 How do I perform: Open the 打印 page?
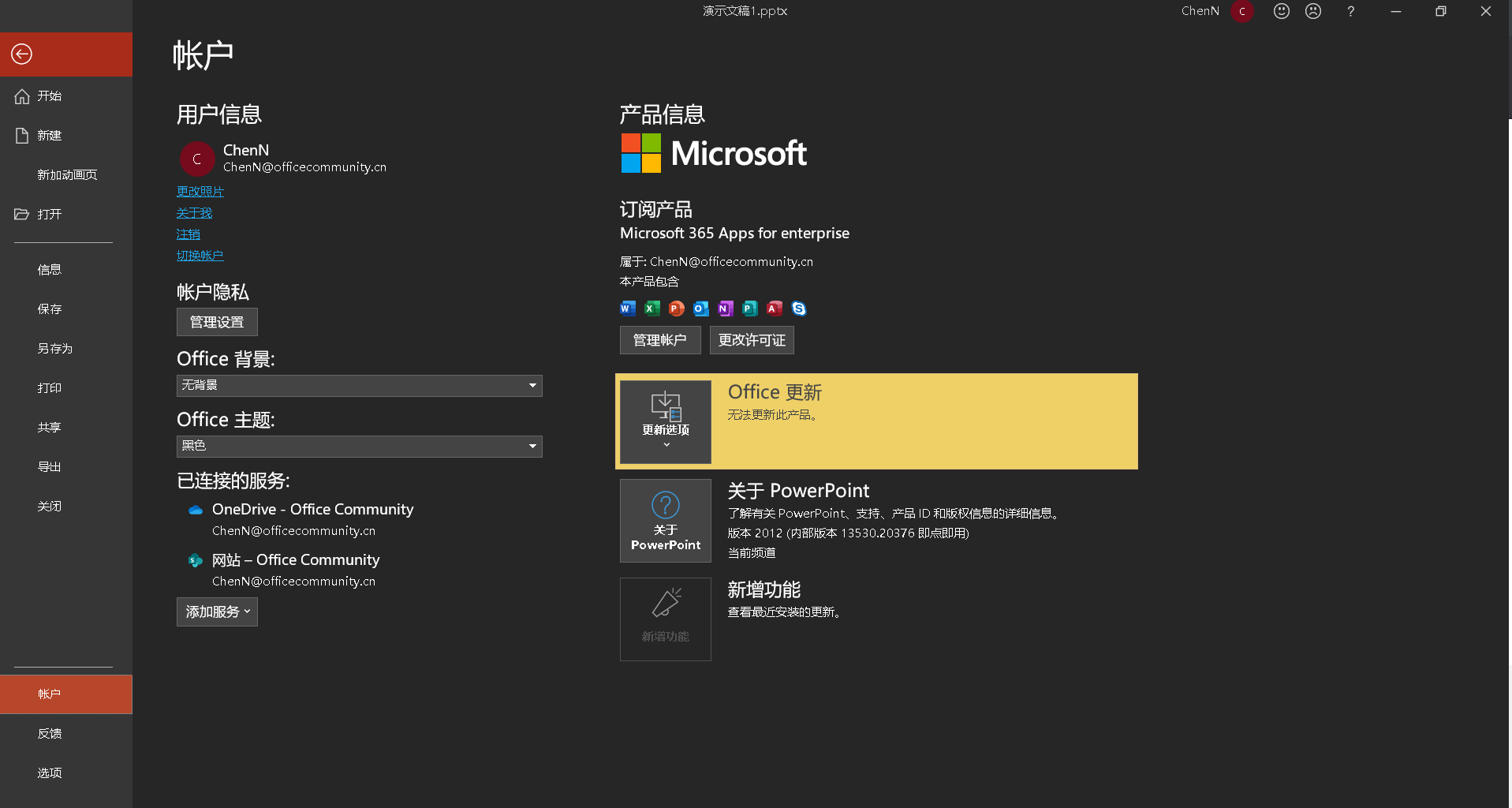point(66,388)
